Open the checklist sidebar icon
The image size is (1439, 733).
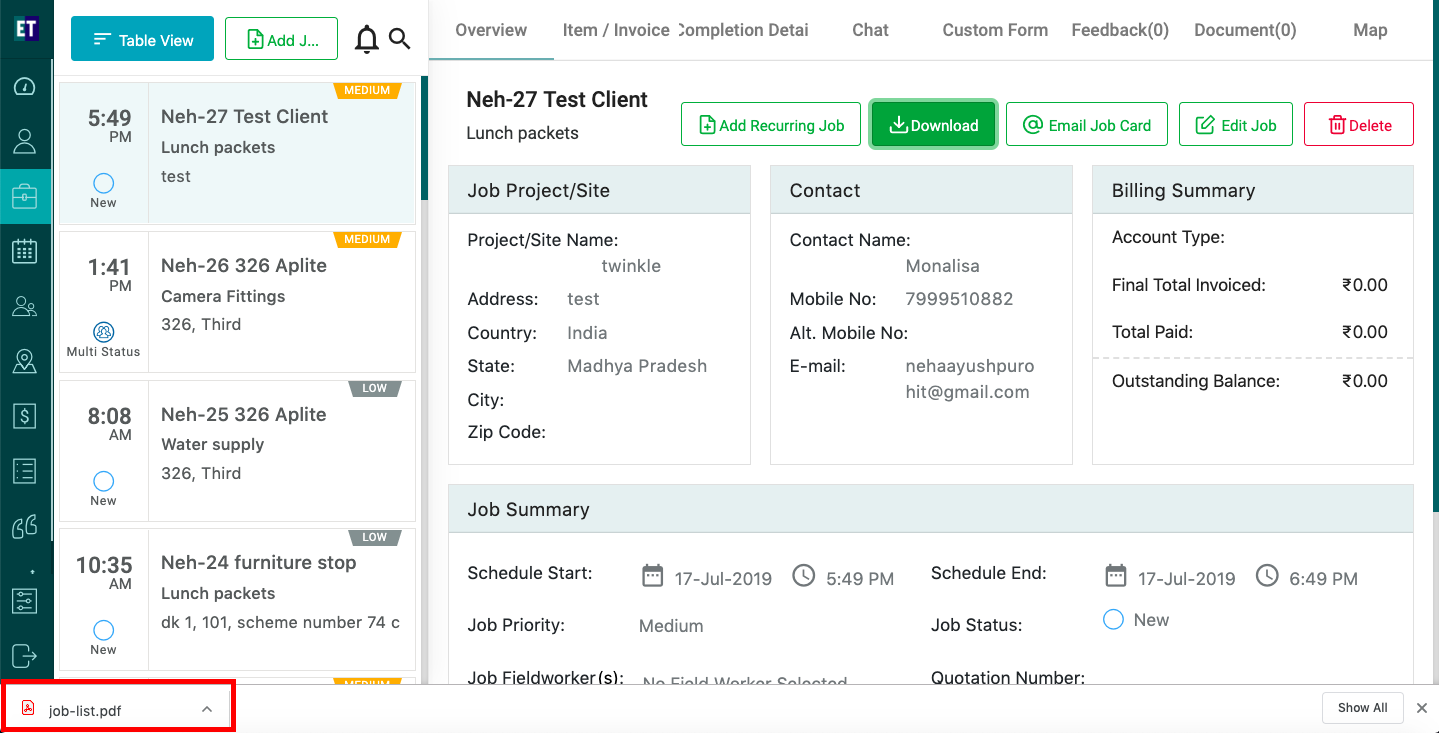click(25, 470)
